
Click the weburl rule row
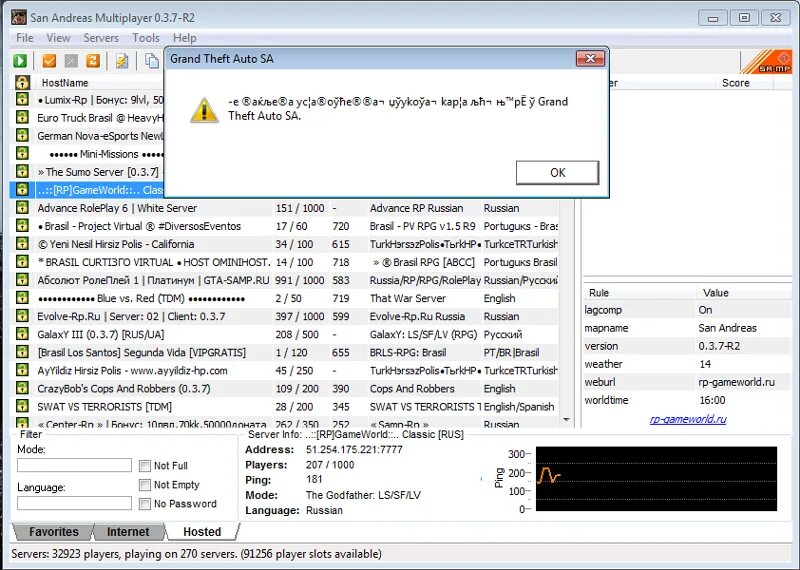687,382
